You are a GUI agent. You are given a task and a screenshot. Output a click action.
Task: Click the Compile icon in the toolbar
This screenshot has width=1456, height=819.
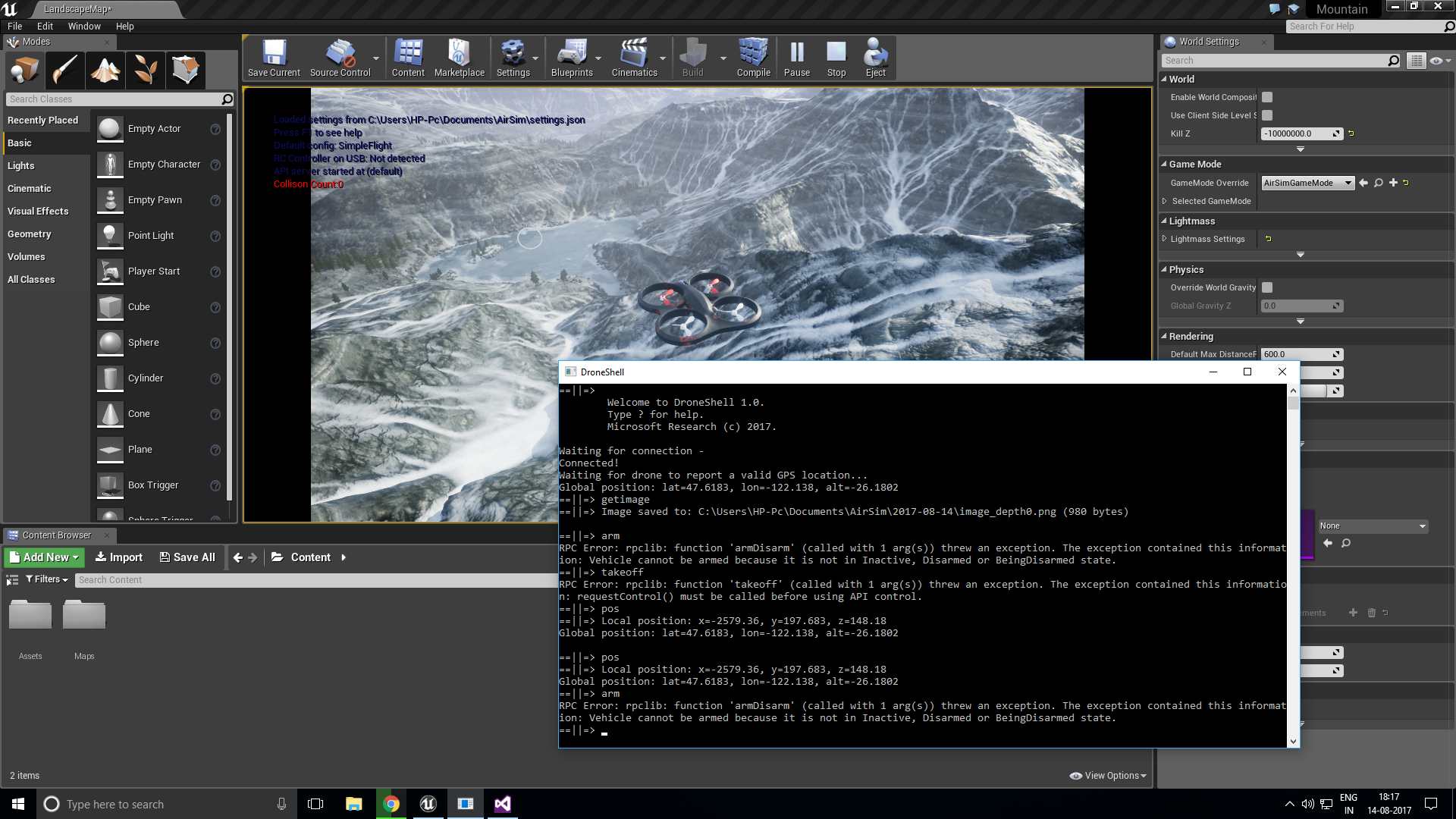click(753, 53)
